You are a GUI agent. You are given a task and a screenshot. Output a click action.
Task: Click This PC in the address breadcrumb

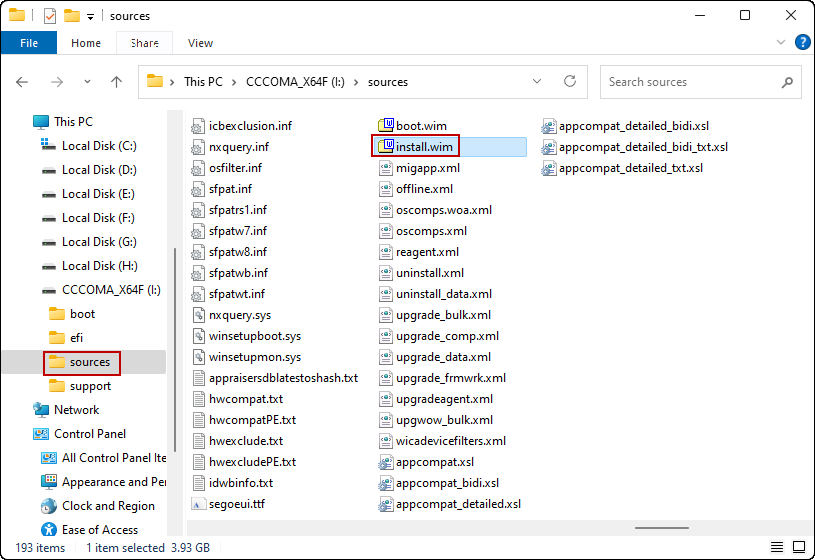click(203, 82)
